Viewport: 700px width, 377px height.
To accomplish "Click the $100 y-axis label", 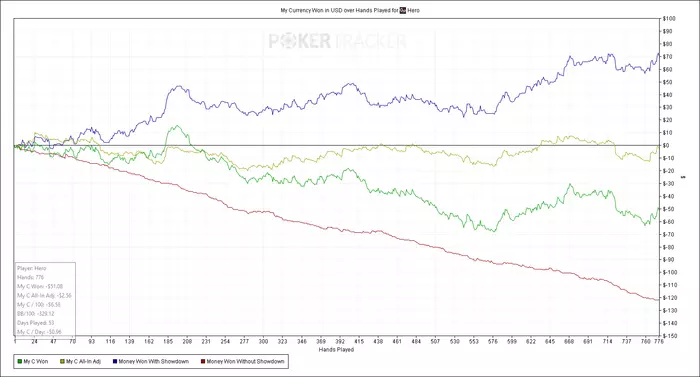I will [x=669, y=19].
